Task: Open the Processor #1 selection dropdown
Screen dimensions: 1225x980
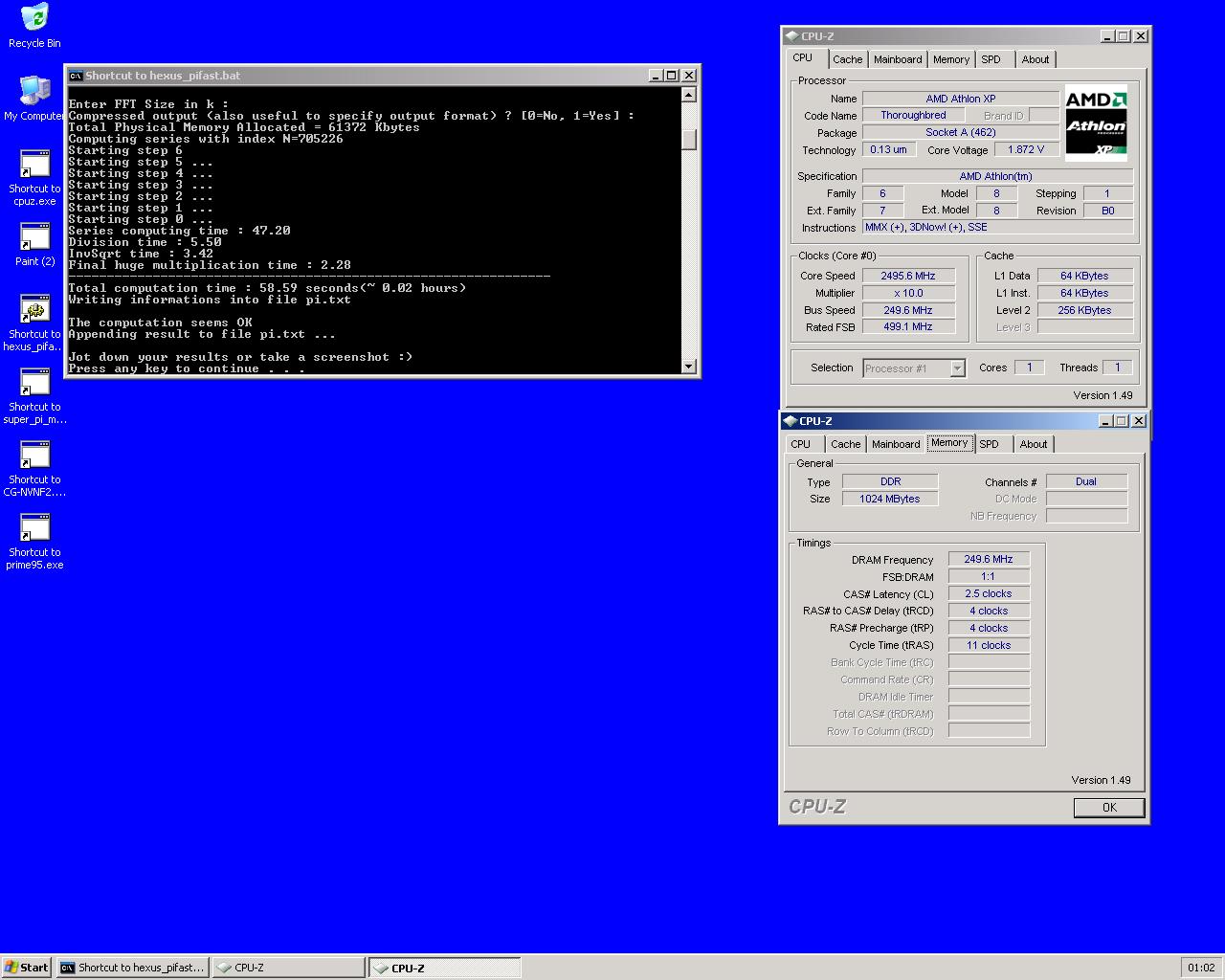Action: (x=914, y=368)
